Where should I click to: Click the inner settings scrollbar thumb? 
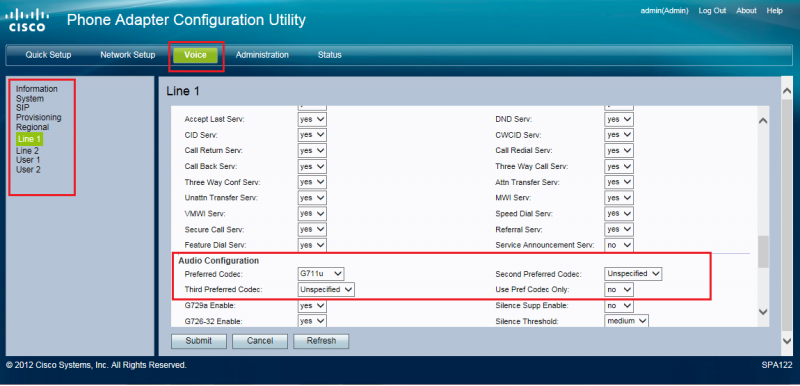[763, 252]
